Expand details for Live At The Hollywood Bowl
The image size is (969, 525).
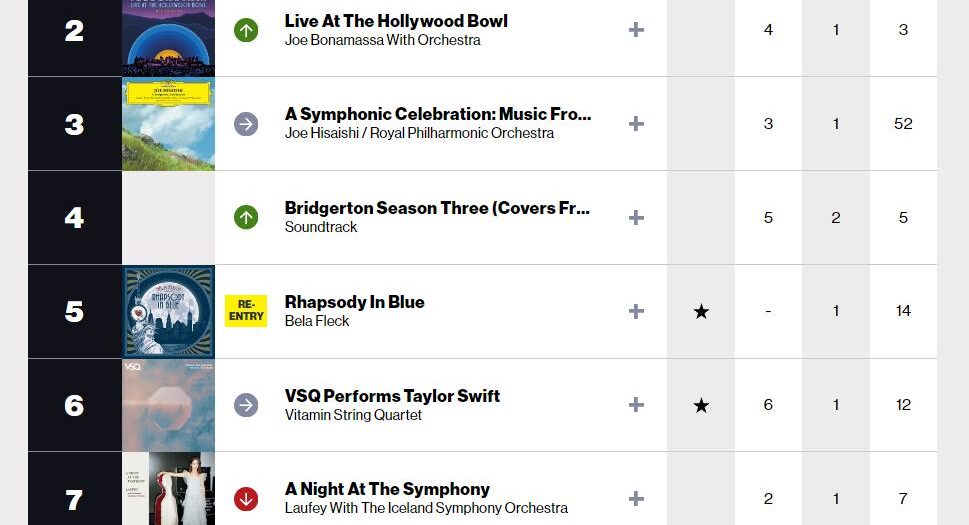(x=636, y=30)
